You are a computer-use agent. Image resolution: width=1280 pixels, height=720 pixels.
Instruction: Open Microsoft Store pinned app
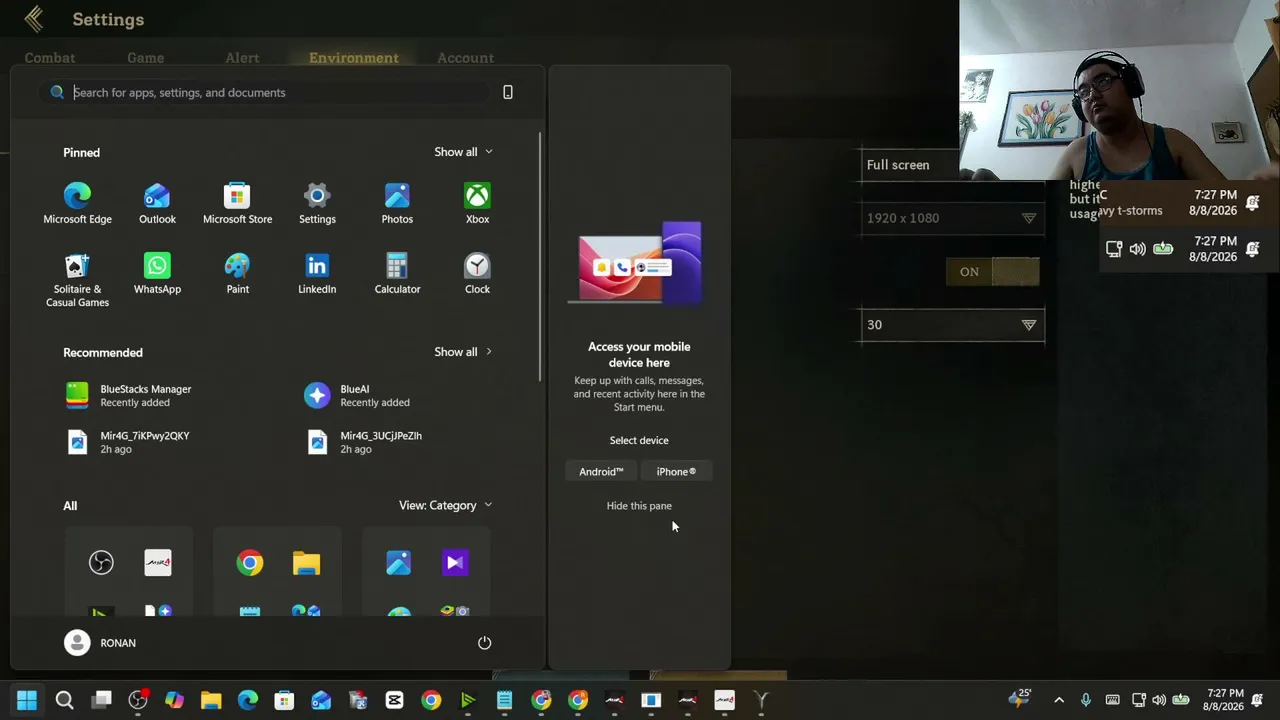click(x=237, y=203)
